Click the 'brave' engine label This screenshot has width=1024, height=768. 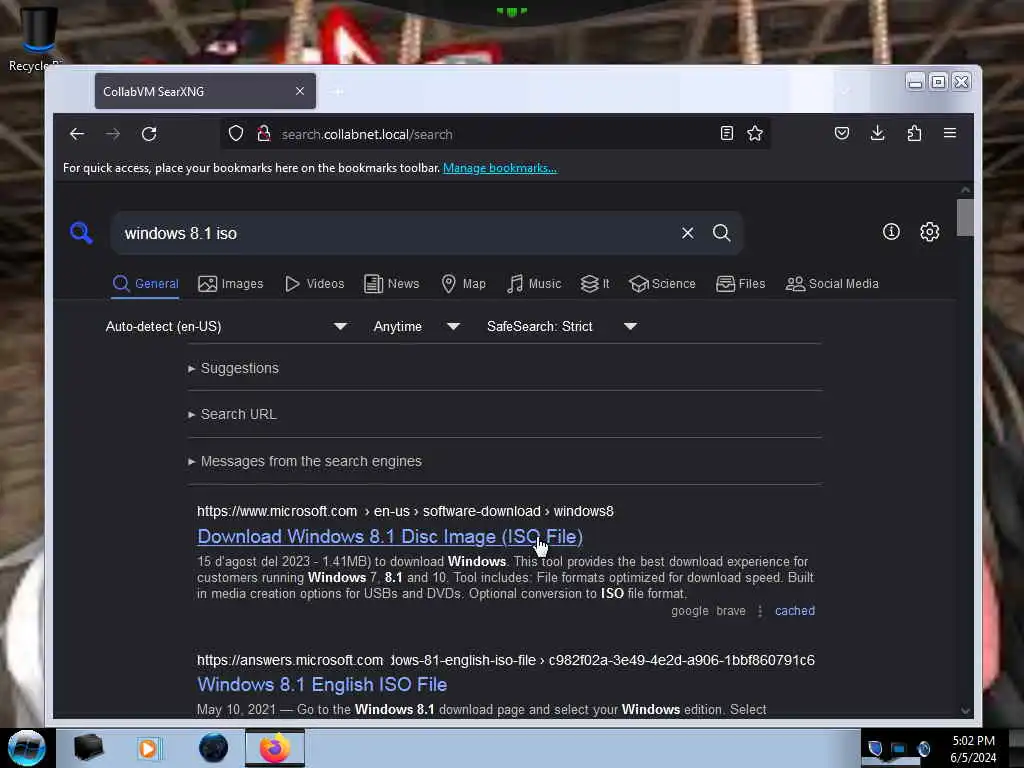[x=731, y=611]
